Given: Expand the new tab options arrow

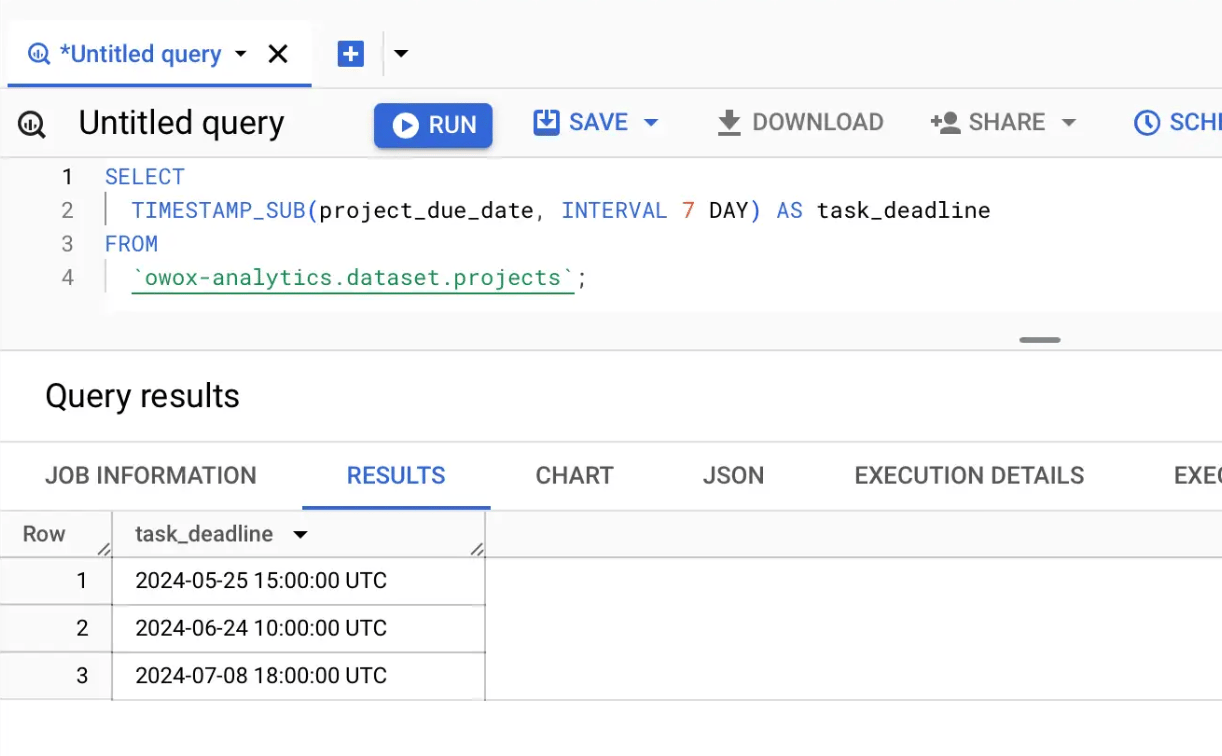Looking at the screenshot, I should tap(401, 54).
